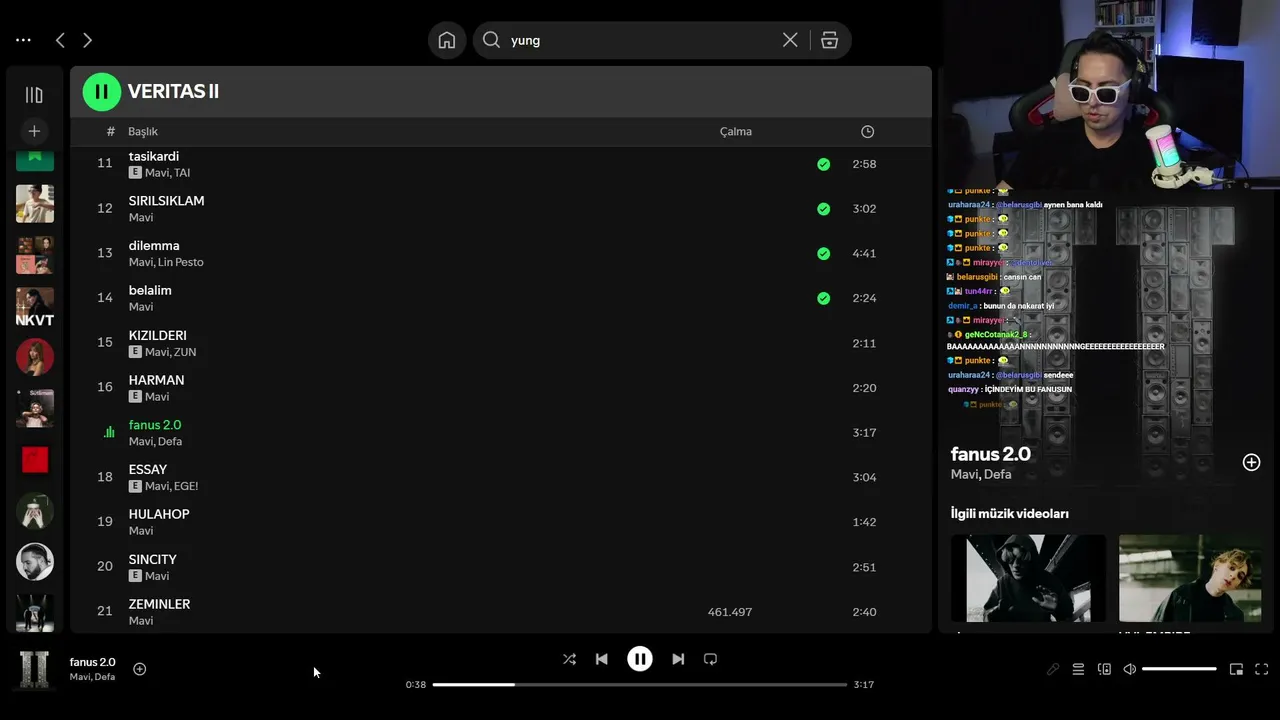Screen dimensions: 1280x720
Task: Seek on the song progress bar
Action: coord(640,685)
